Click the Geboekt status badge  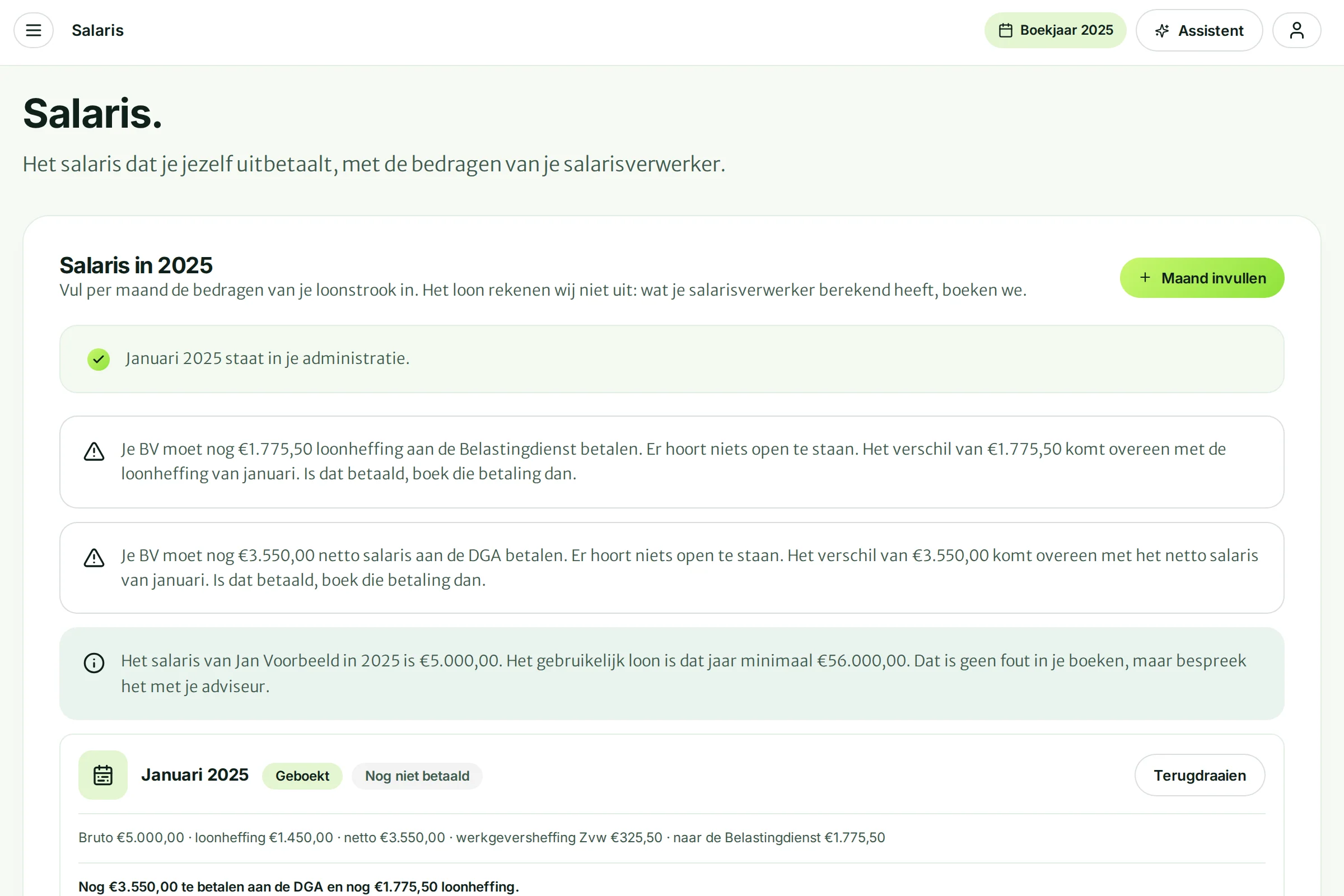click(x=302, y=776)
